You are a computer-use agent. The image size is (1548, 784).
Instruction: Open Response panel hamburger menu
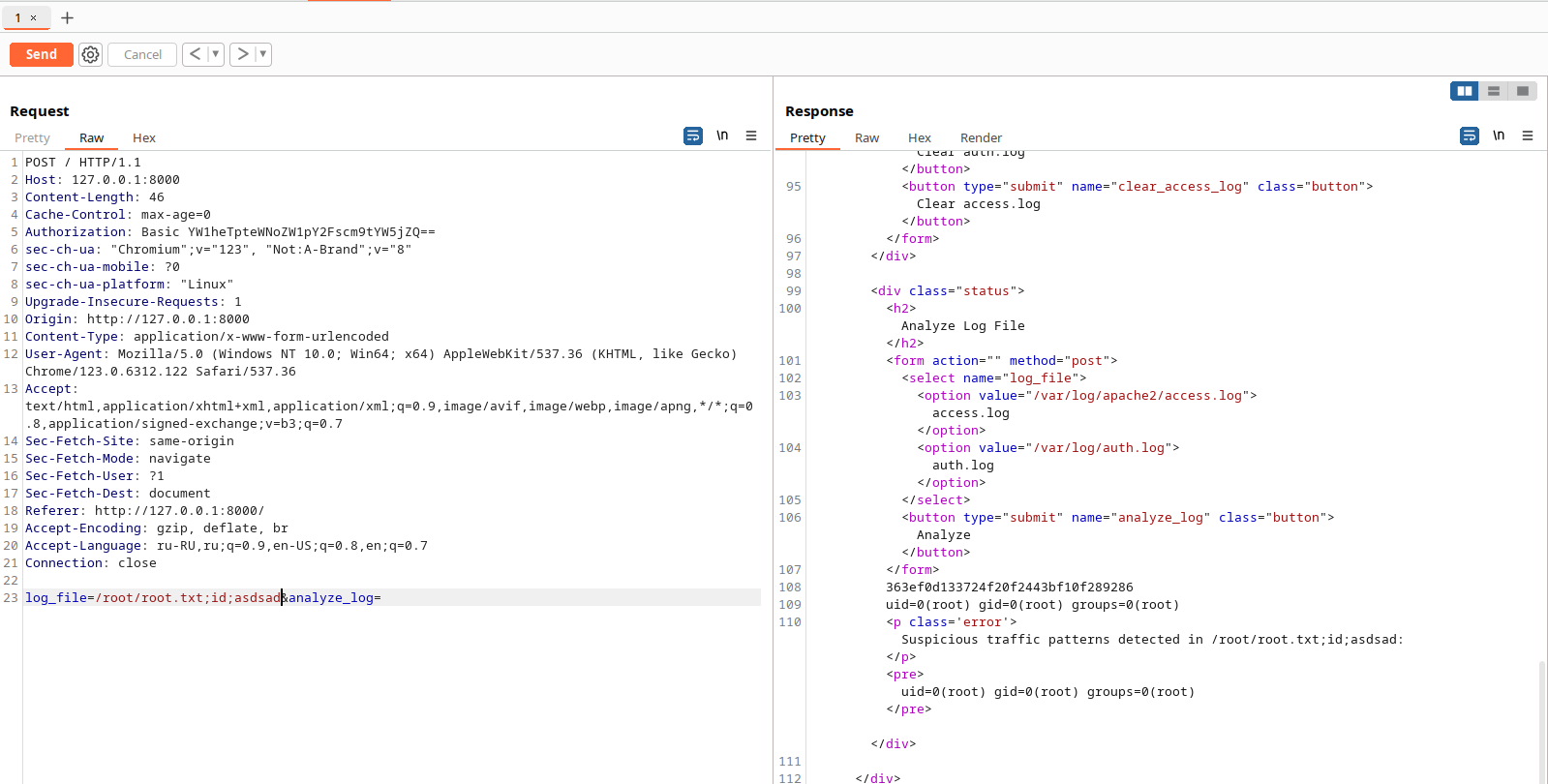(x=1528, y=136)
